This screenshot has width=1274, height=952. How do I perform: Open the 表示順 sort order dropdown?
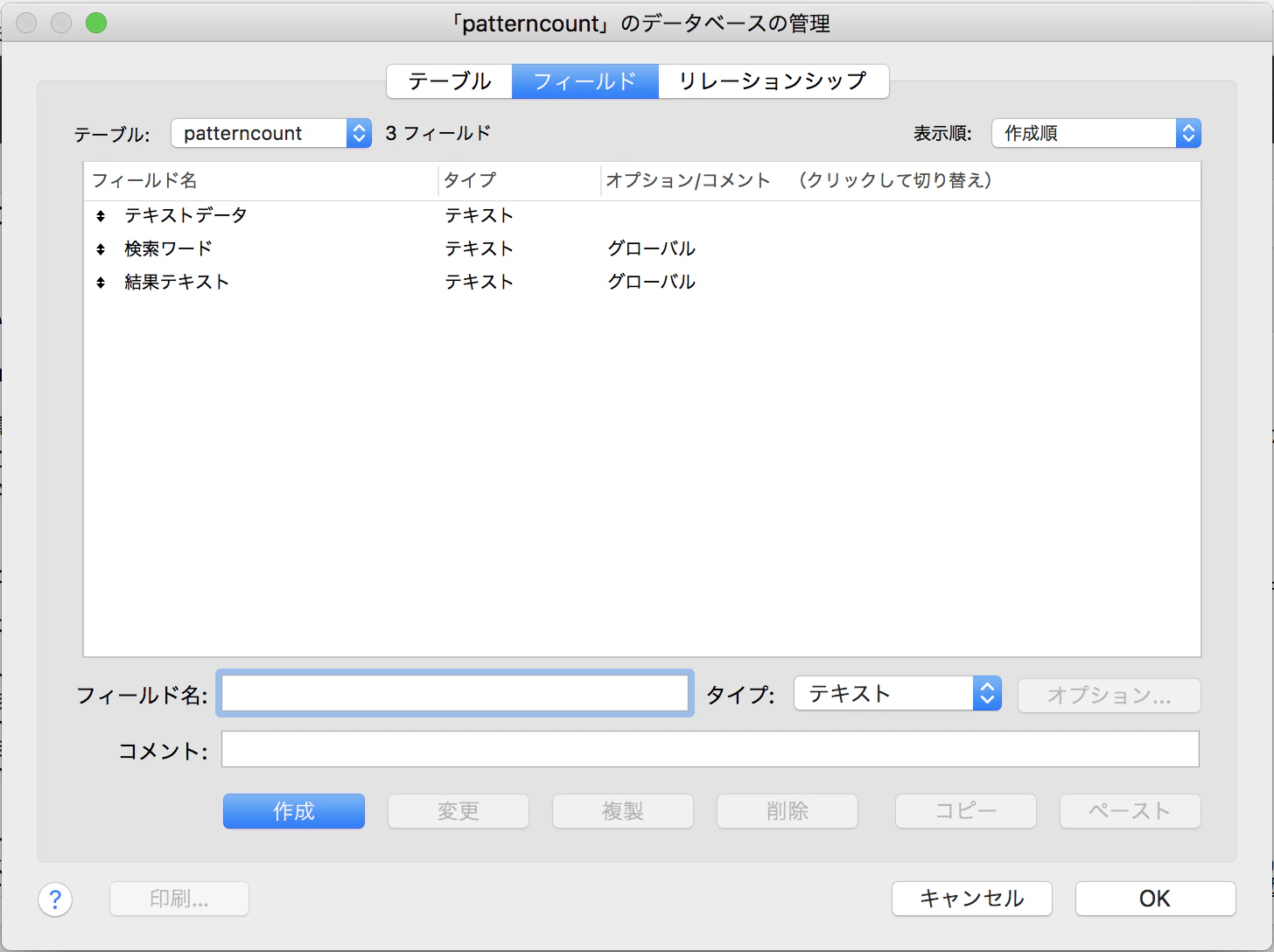click(1095, 133)
